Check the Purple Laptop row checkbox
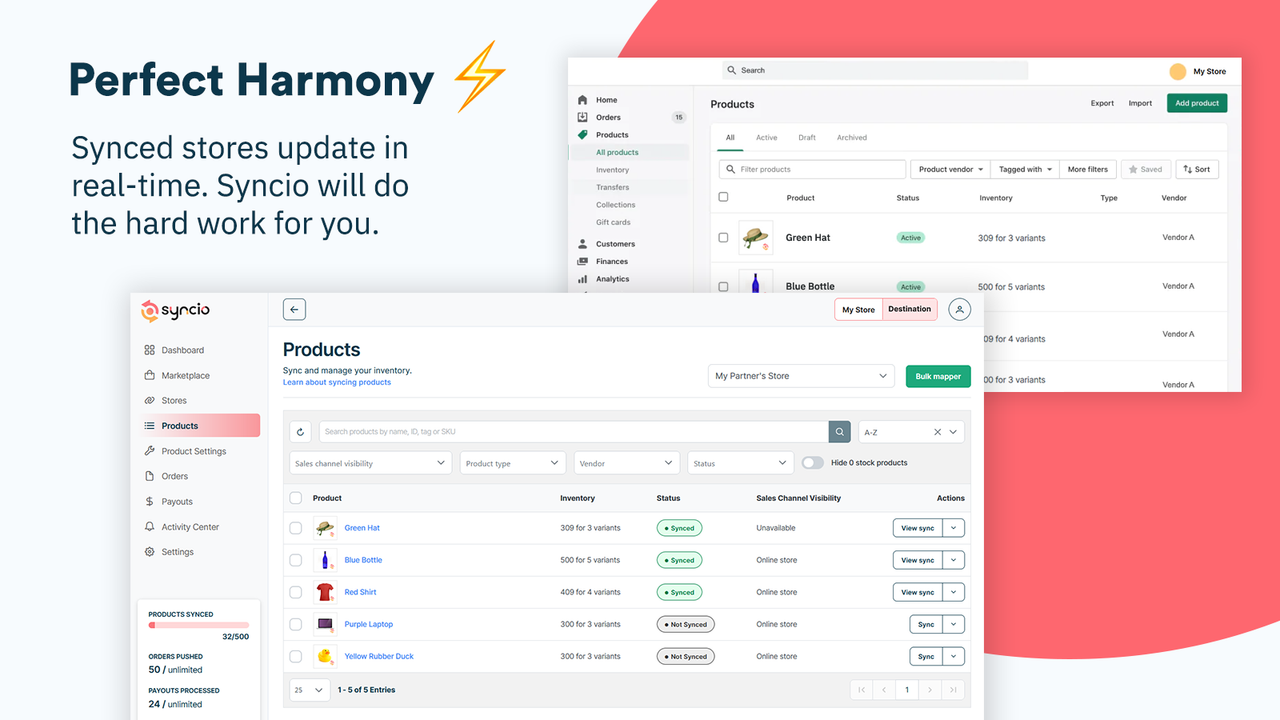1280x720 pixels. tap(296, 624)
